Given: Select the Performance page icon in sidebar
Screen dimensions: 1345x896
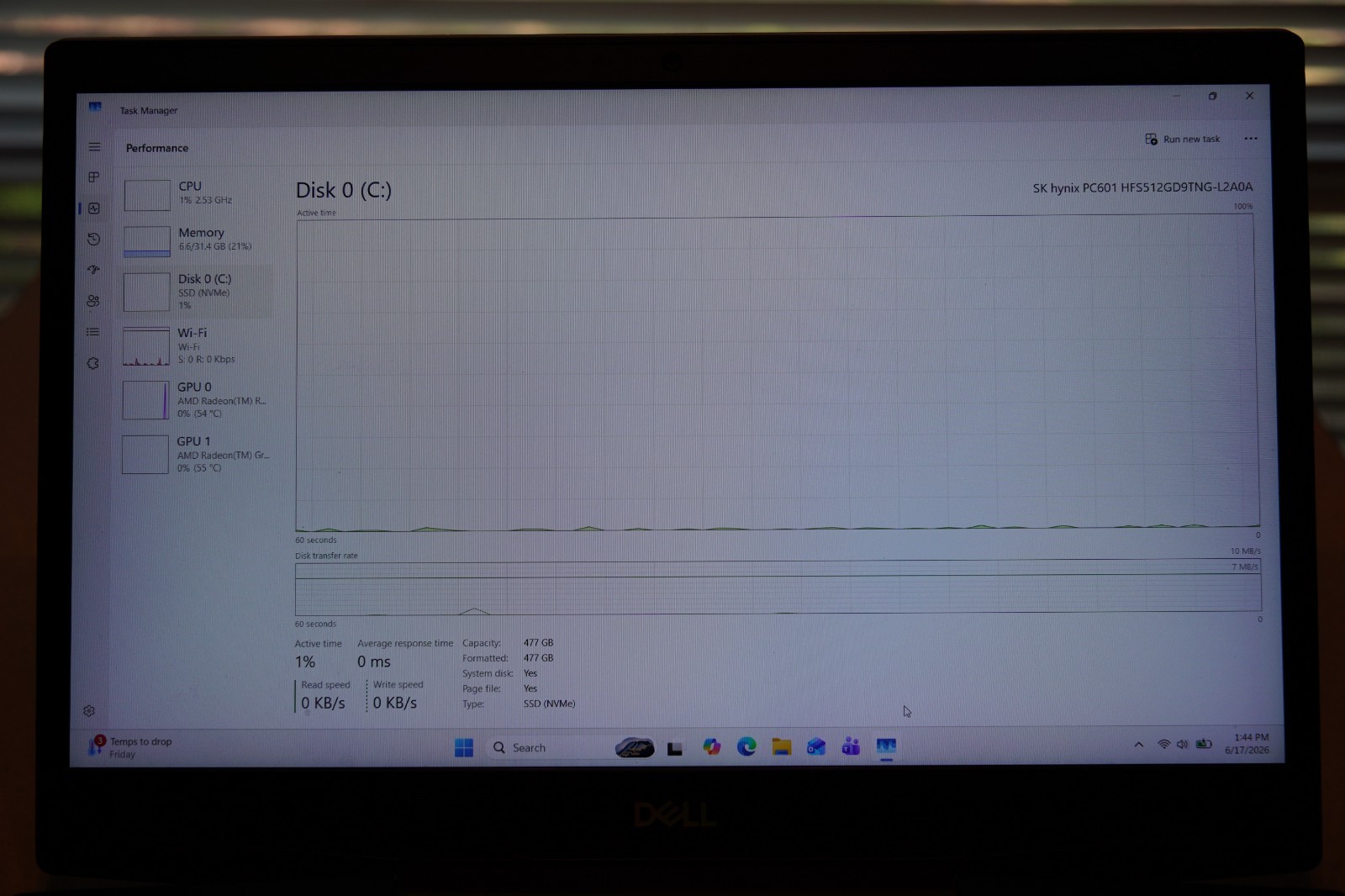Looking at the screenshot, I should point(94,208).
